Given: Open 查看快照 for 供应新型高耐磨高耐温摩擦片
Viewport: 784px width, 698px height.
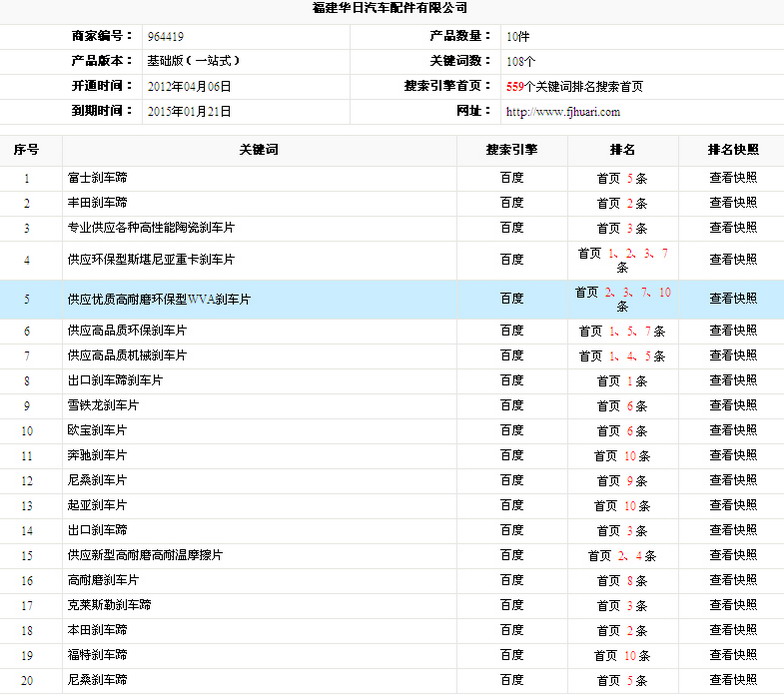Looking at the screenshot, I should (x=733, y=555).
